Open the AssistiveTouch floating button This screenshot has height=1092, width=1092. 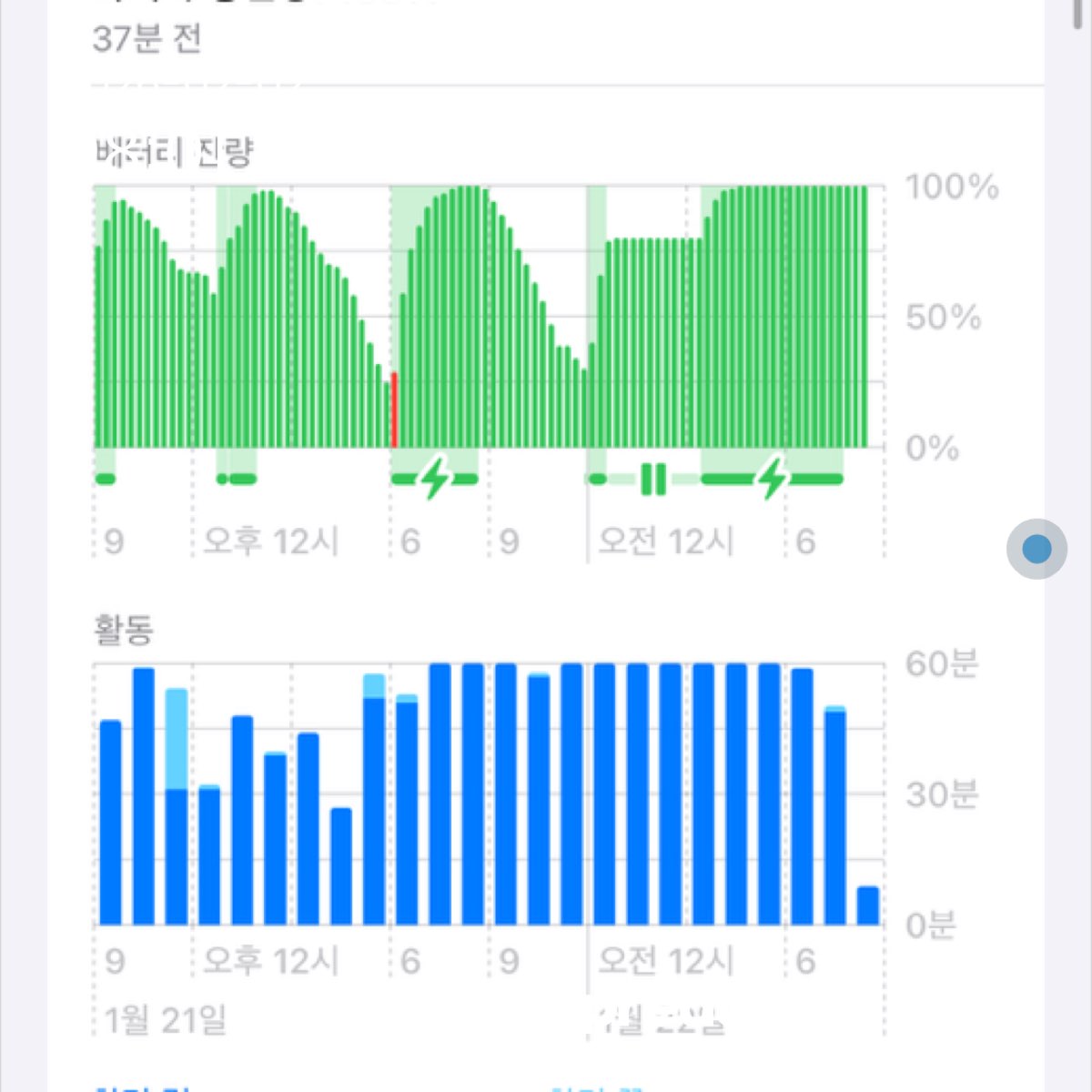click(1036, 549)
